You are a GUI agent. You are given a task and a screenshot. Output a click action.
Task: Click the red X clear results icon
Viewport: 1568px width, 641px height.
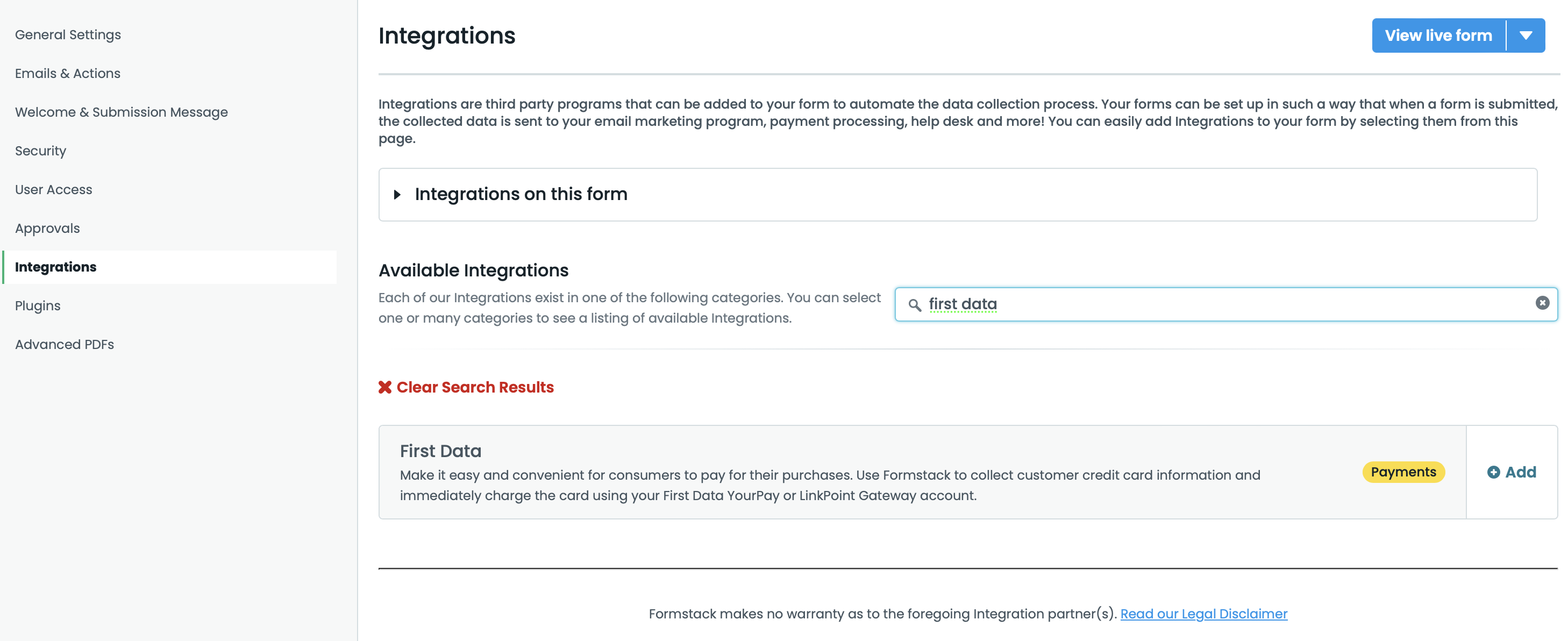coord(384,387)
